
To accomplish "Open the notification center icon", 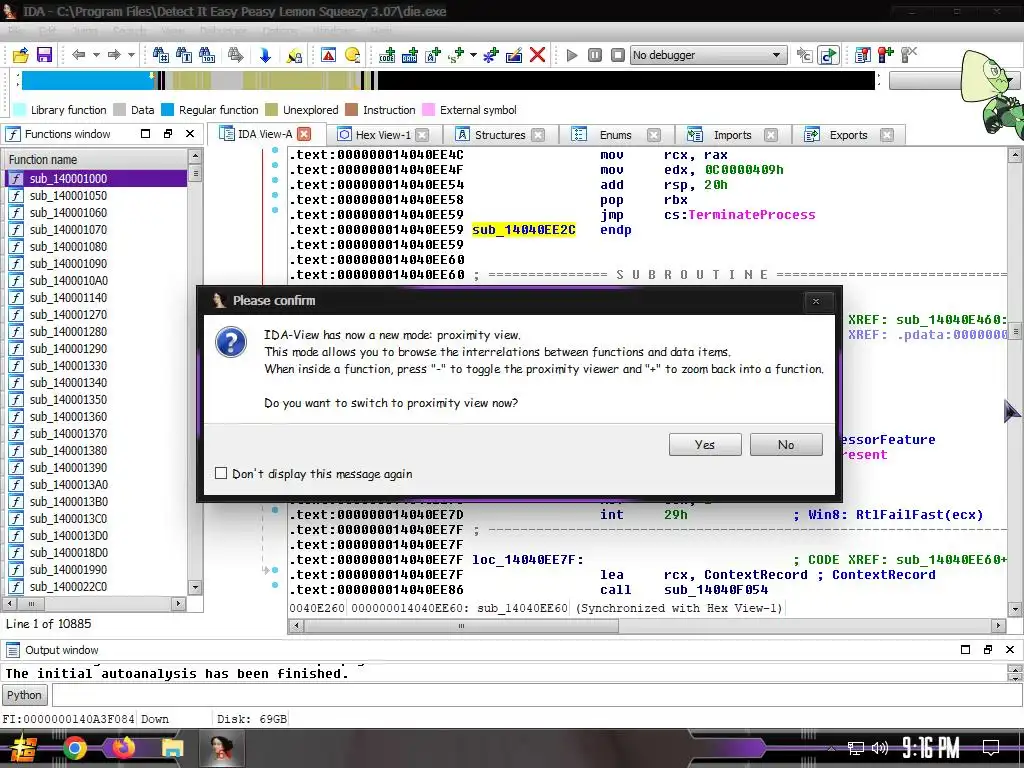I will pyautogui.click(x=991, y=748).
